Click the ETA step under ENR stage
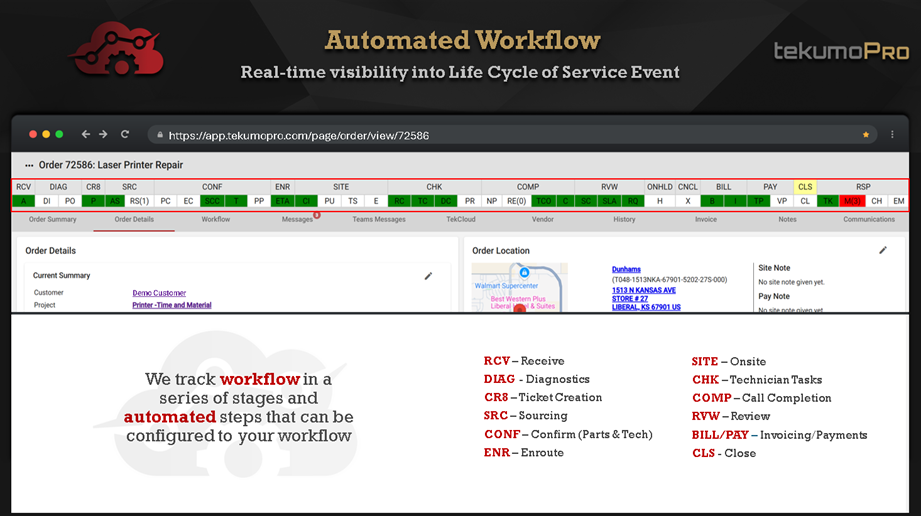The width and height of the screenshot is (921, 516). 282,201
